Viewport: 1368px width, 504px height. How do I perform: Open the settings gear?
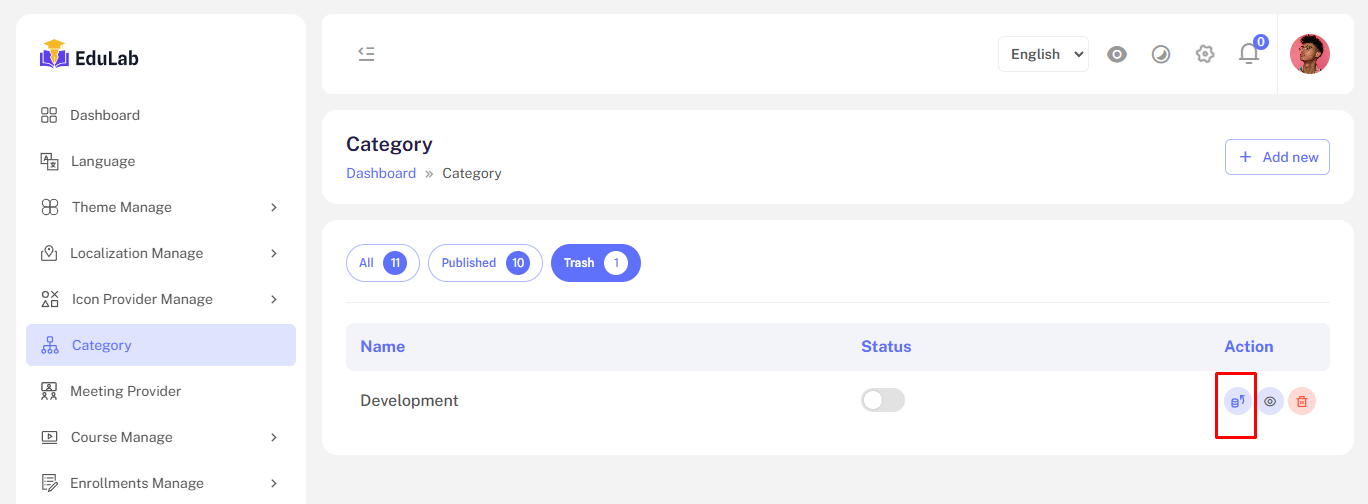1205,54
